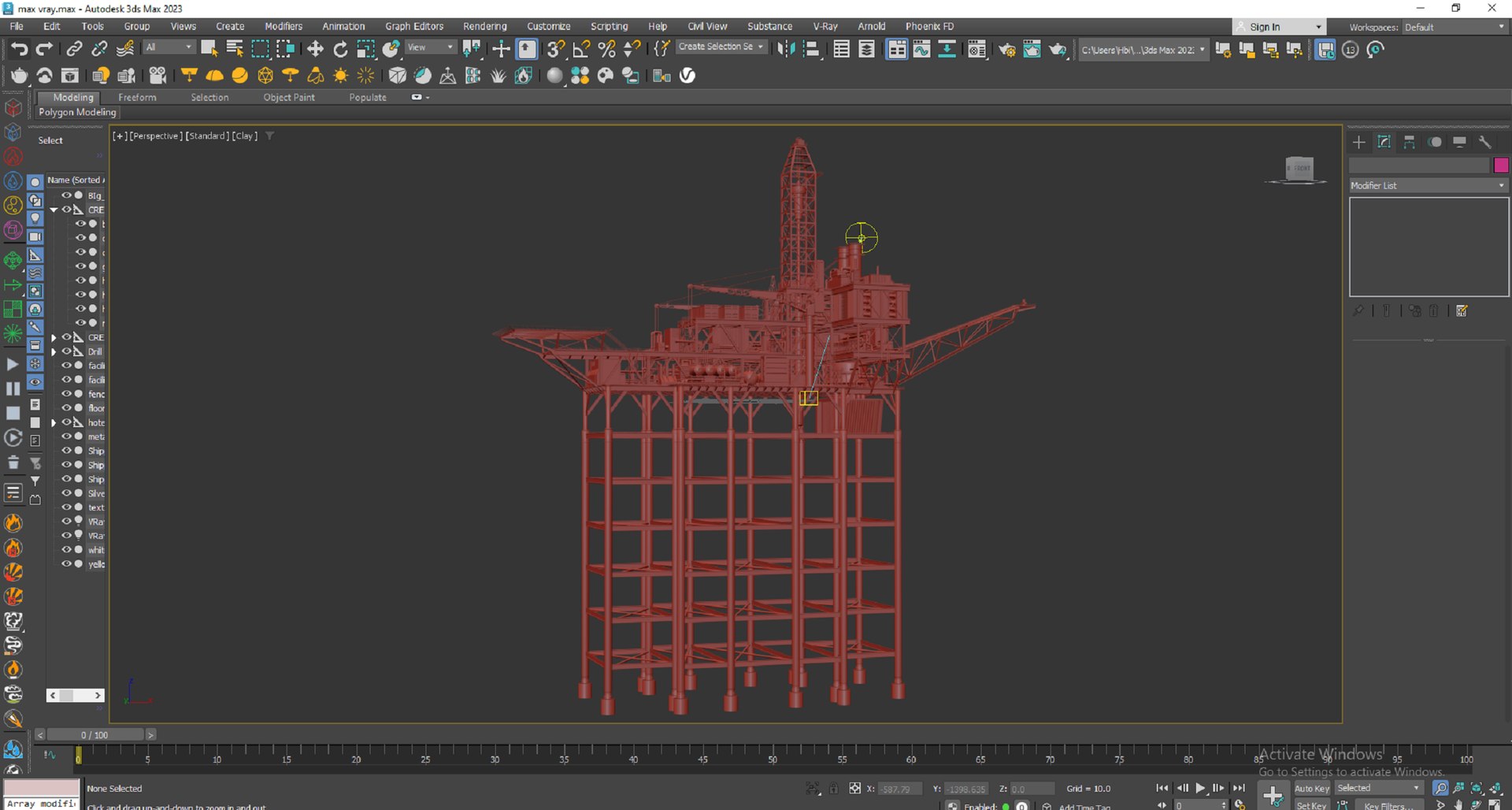The width and height of the screenshot is (1512, 810).
Task: Click the time slider 0/100 handle
Action: 94,735
